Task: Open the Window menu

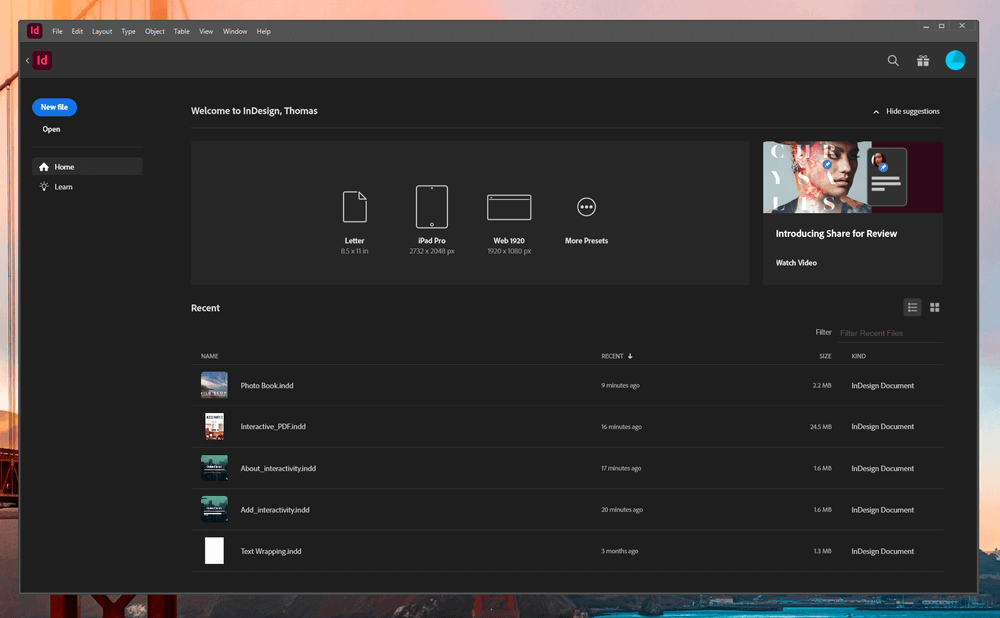Action: coord(235,31)
